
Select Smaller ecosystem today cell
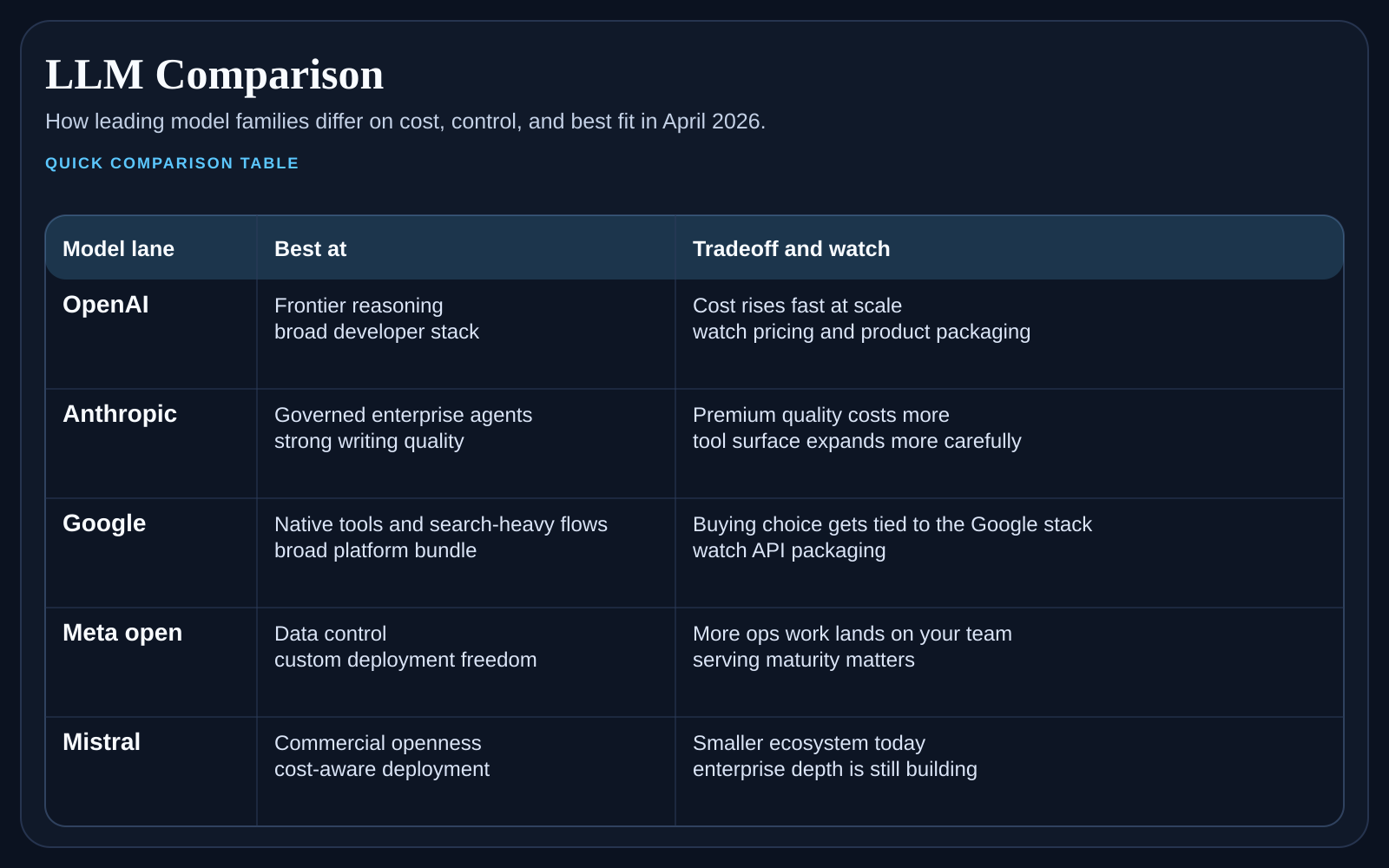(834, 756)
